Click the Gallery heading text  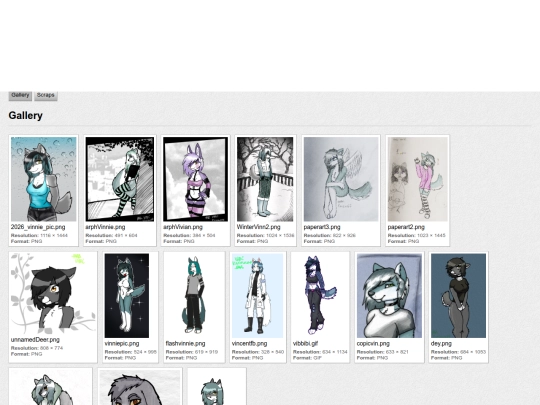(25, 115)
